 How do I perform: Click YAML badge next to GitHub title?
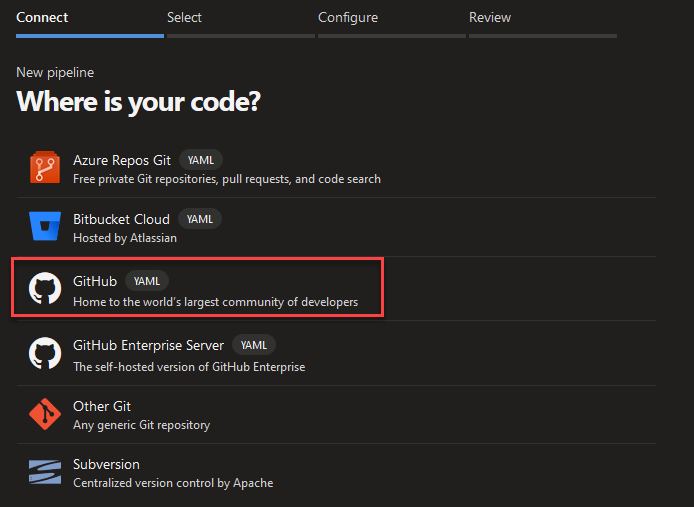click(x=147, y=281)
